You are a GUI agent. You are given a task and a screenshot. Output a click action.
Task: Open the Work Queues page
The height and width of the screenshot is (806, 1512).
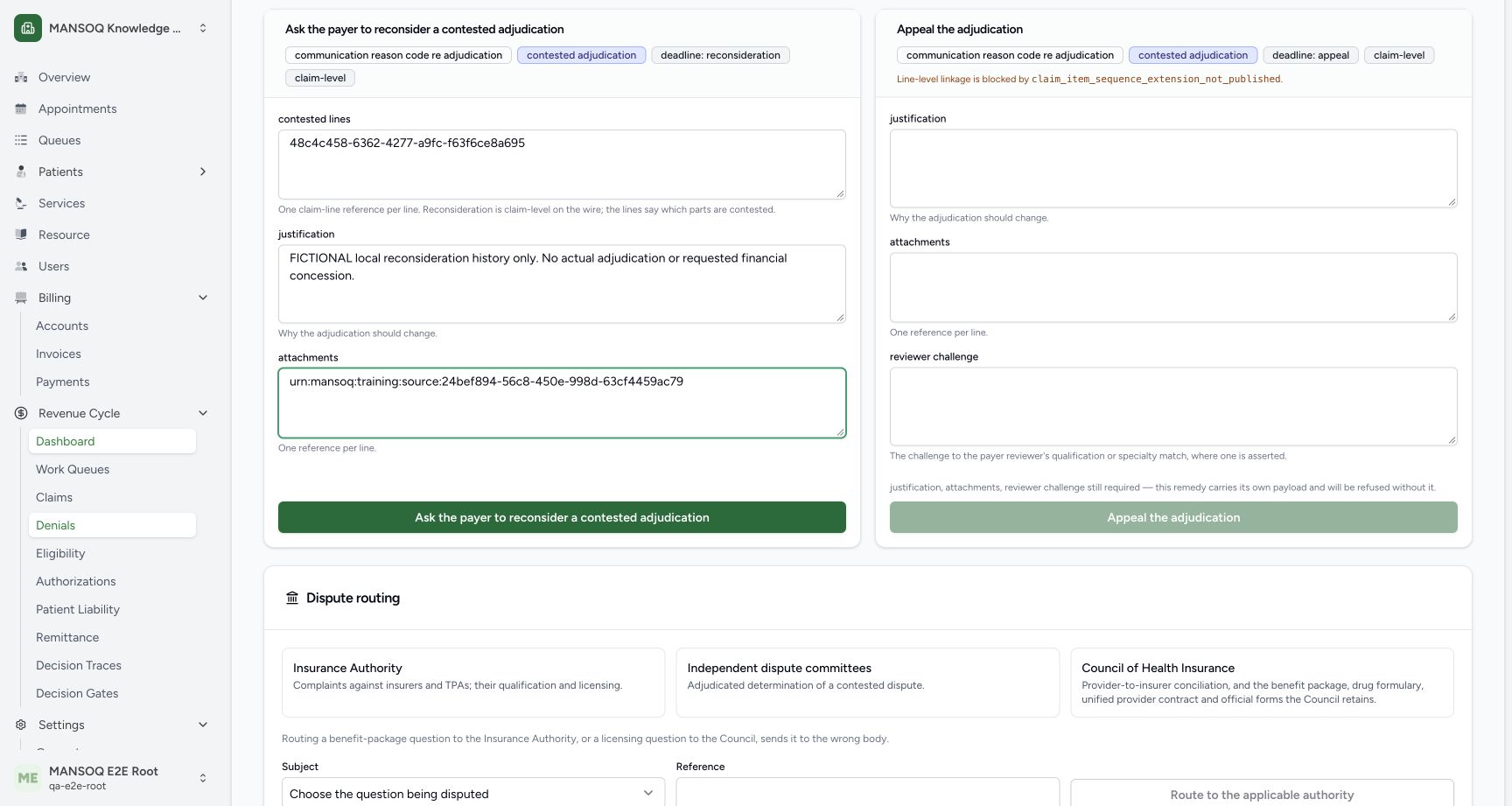point(112,469)
